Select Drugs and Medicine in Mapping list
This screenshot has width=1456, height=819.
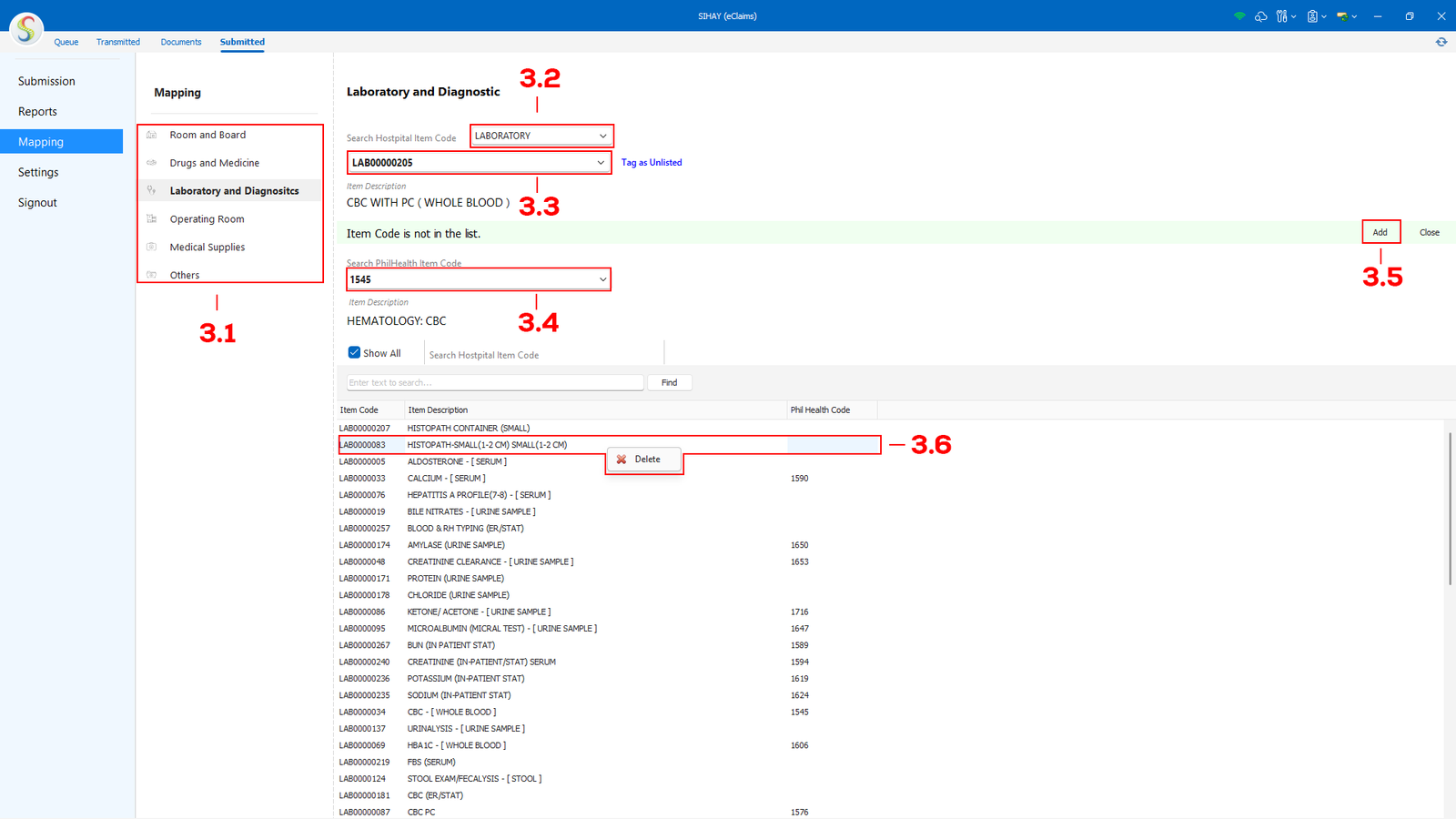(214, 163)
